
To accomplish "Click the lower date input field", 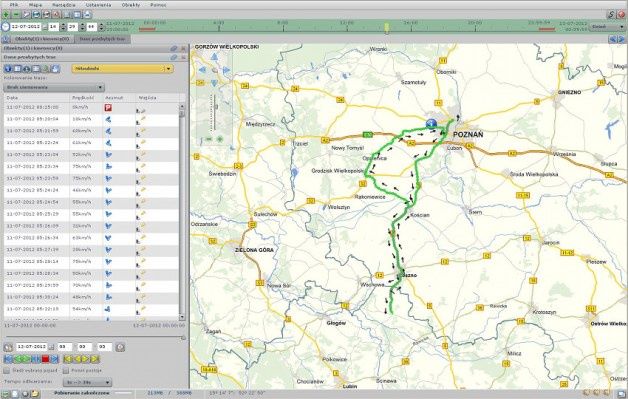I will point(31,347).
